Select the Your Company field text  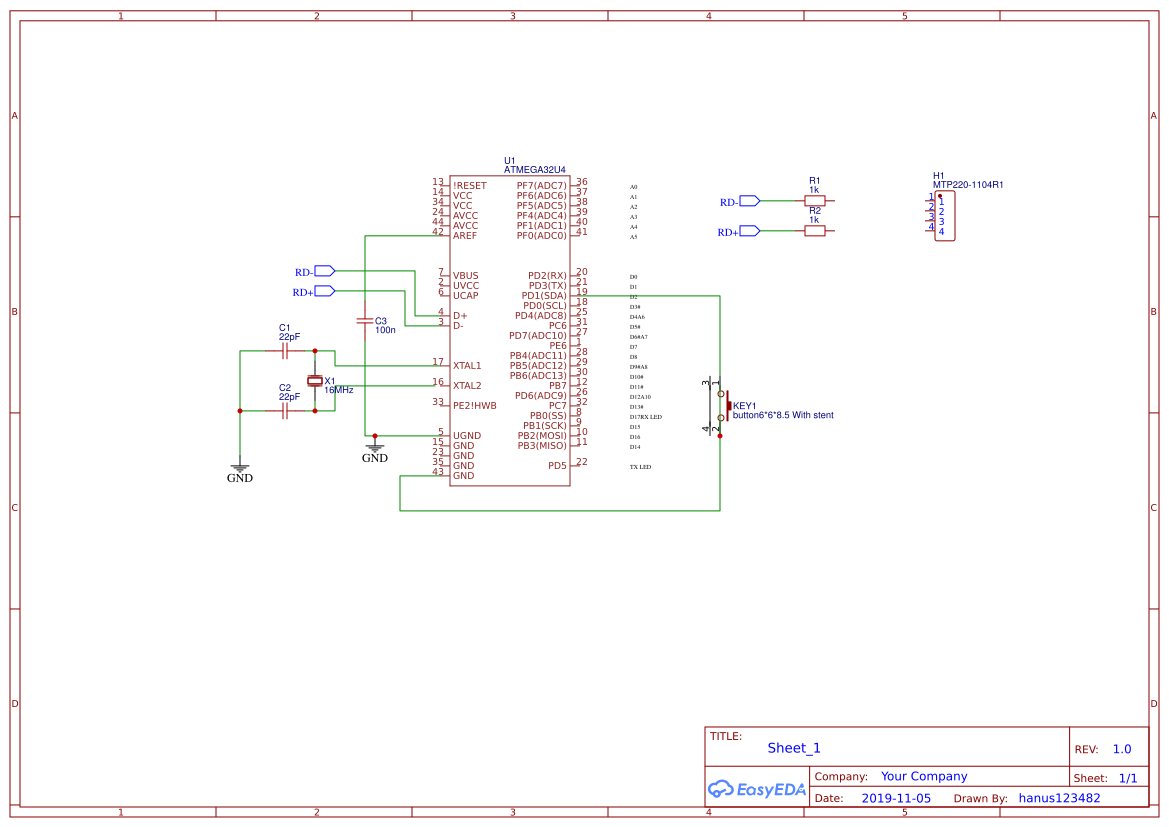pyautogui.click(x=924, y=776)
